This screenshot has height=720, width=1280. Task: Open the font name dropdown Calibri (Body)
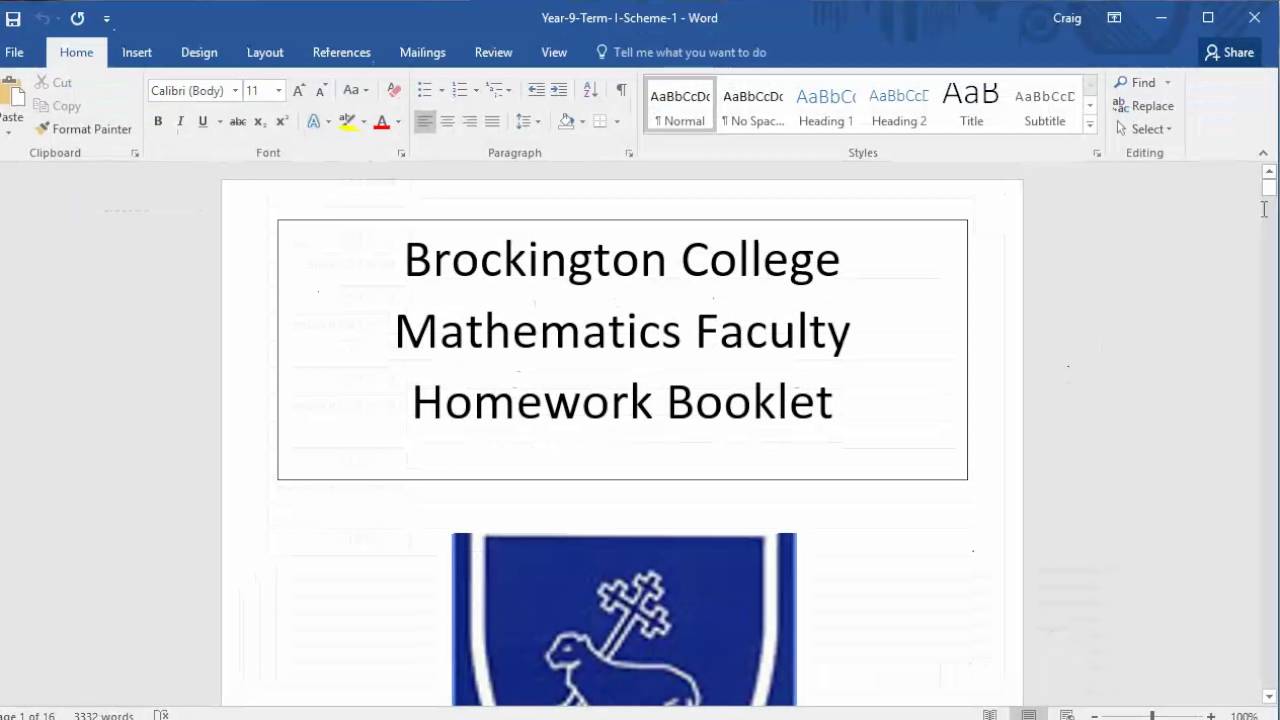click(x=235, y=91)
